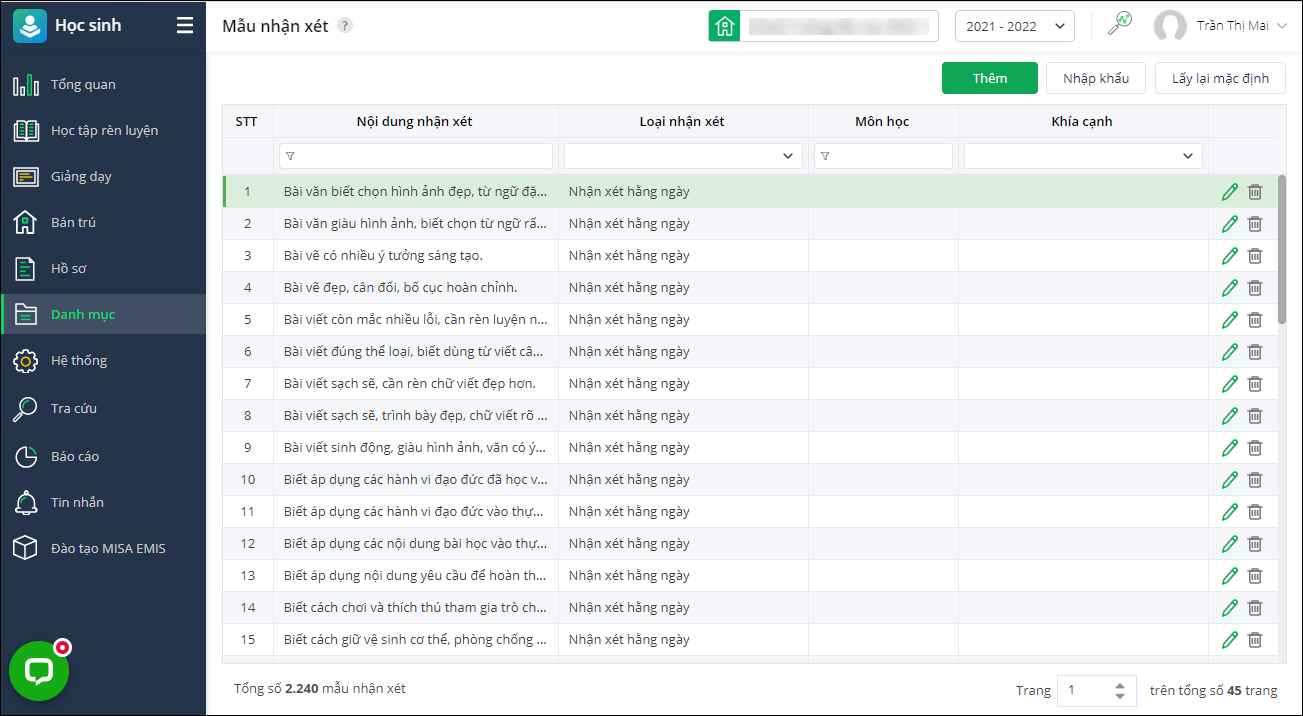Open Tổng quan in the sidebar

[103, 85]
